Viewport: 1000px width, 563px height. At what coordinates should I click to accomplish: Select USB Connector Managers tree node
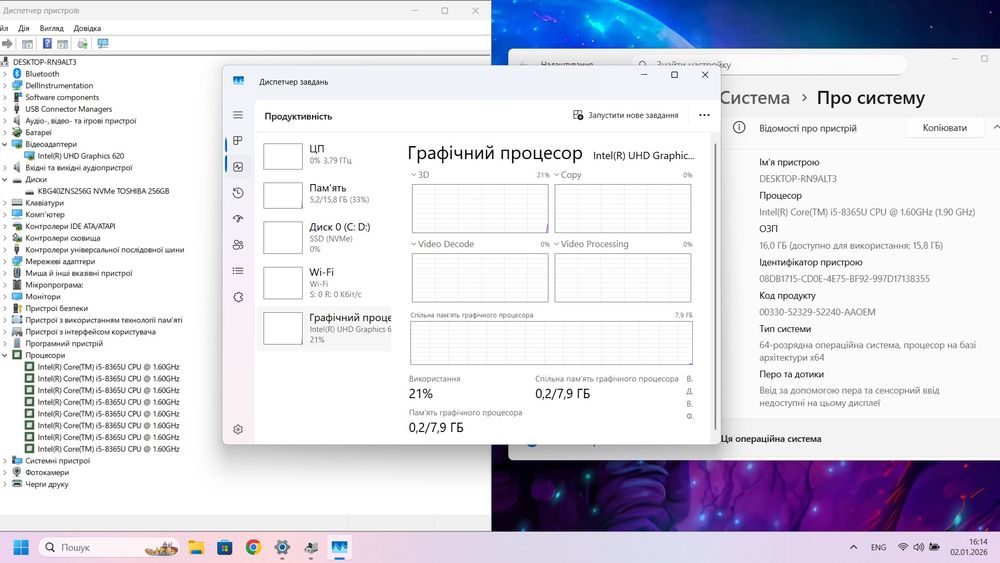[68, 109]
